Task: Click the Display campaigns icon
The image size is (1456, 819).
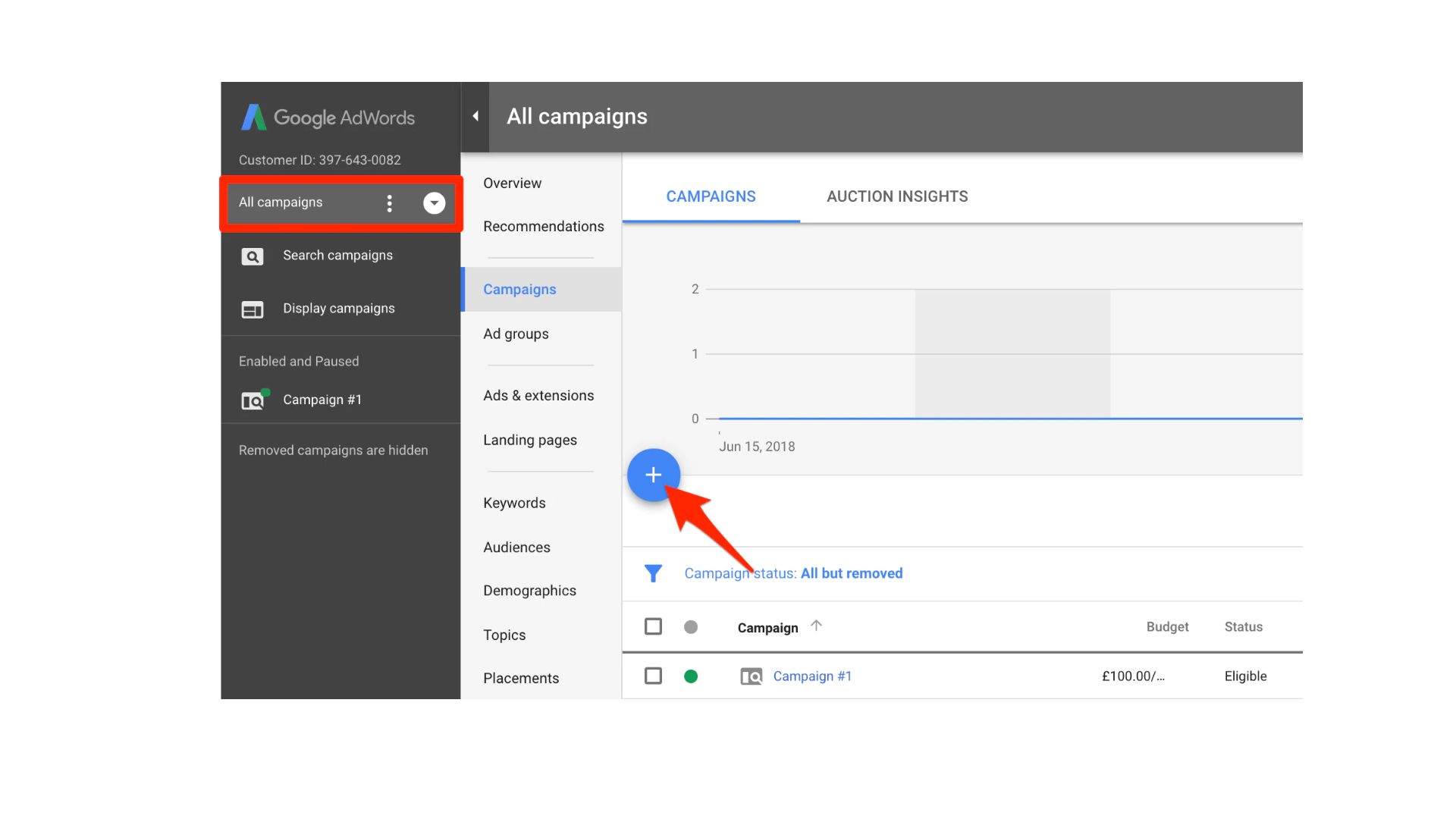Action: pyautogui.click(x=253, y=309)
